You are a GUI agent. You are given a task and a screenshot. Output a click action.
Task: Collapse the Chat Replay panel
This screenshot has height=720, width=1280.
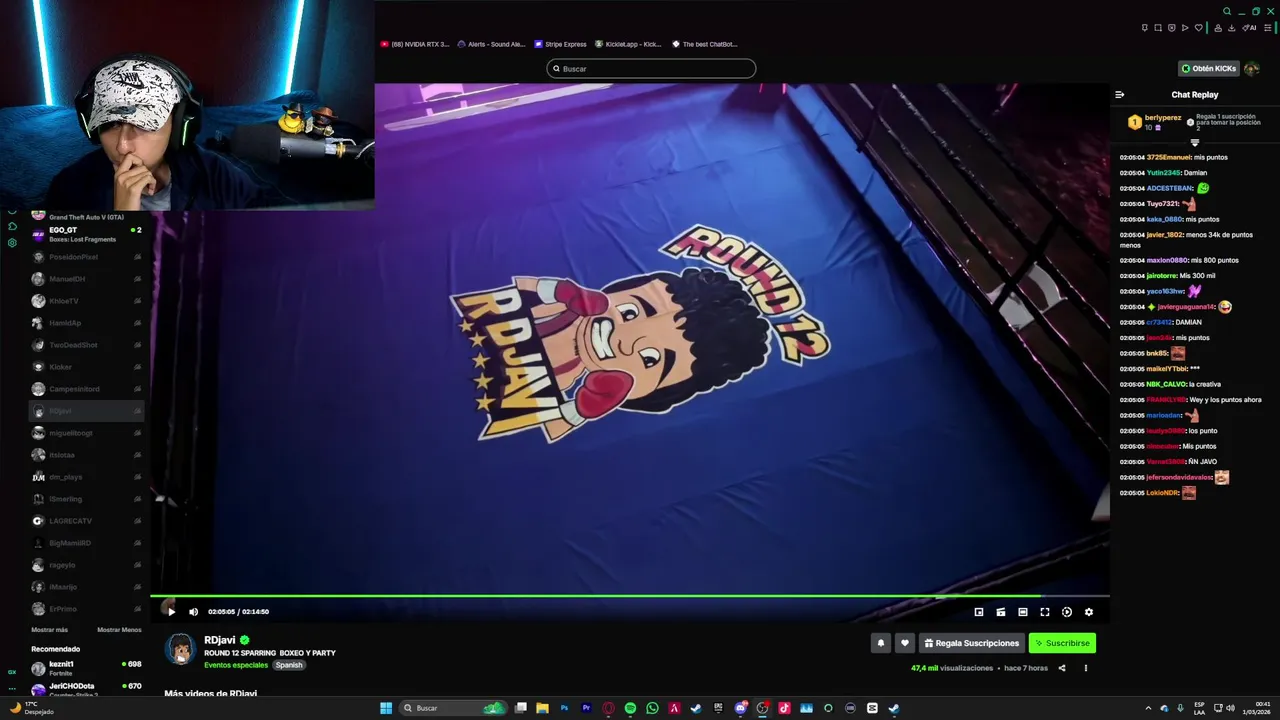tap(1120, 95)
